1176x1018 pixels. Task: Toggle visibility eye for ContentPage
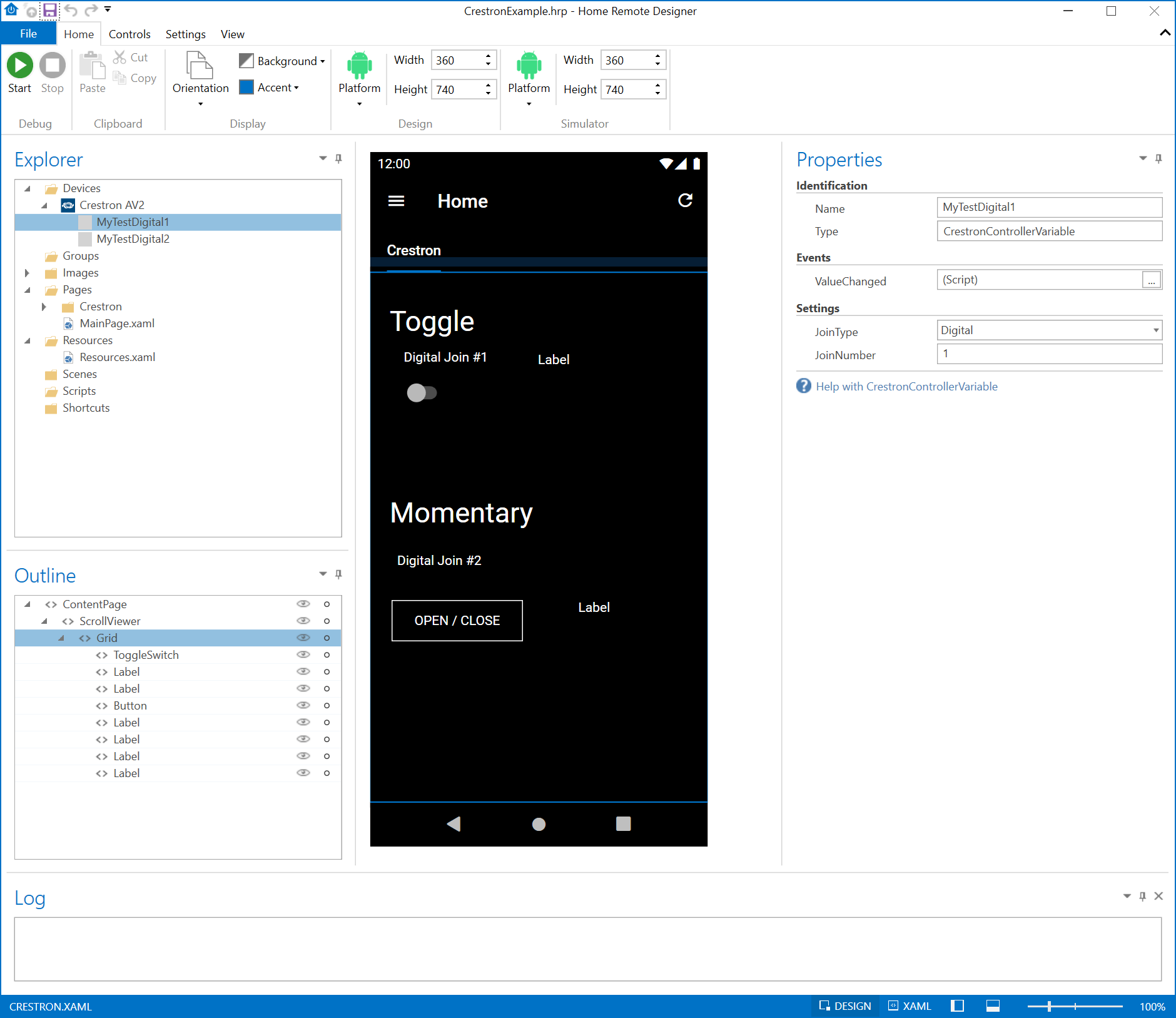click(x=303, y=604)
